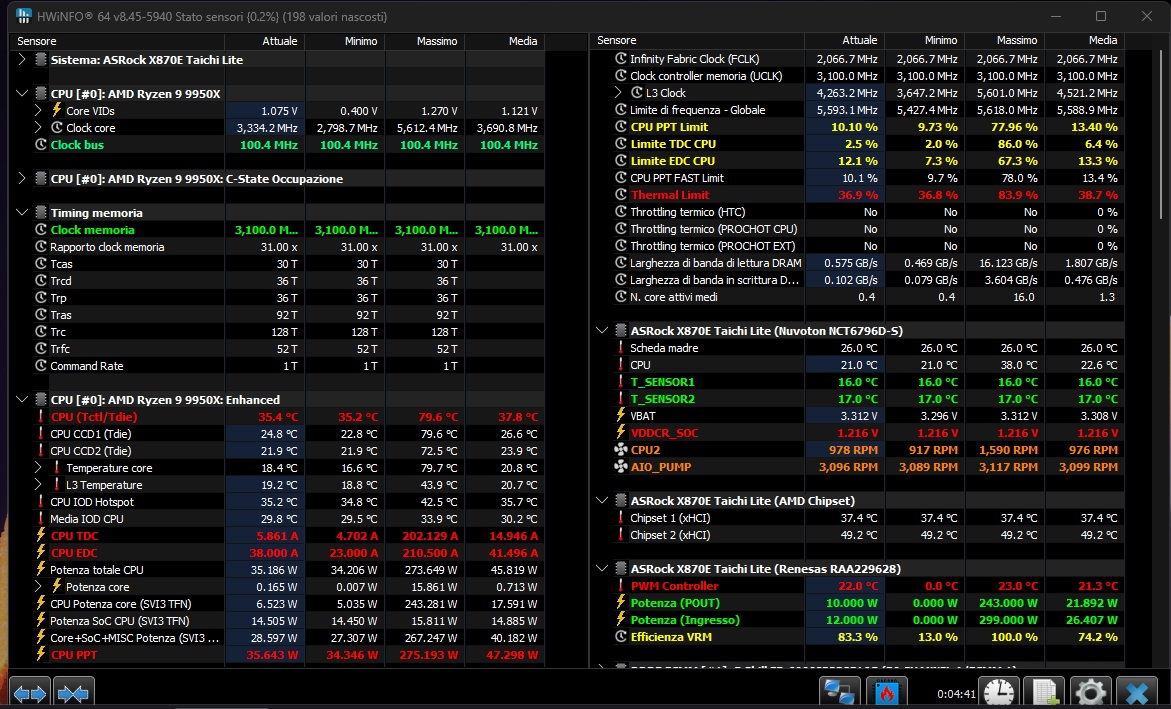This screenshot has height=709, width=1171.
Task: Start logging with the sheet icon
Action: pos(1043,693)
